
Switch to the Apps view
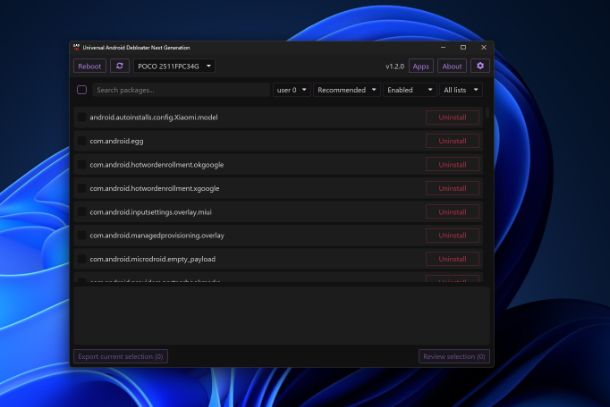coord(421,66)
